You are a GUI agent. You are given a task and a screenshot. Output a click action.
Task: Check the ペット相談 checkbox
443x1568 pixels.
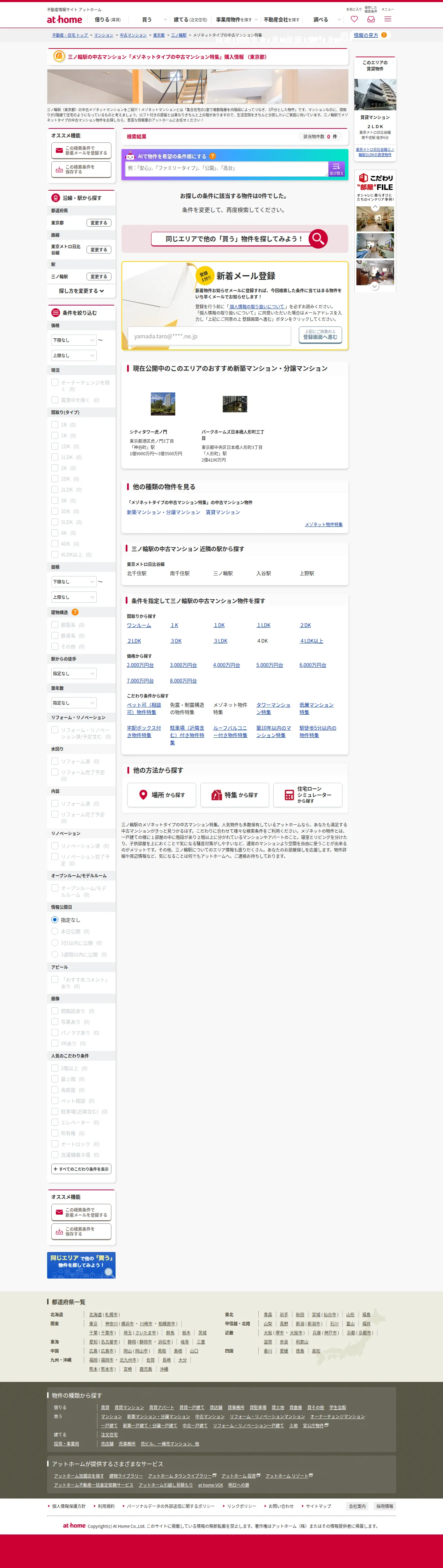pos(55,1100)
